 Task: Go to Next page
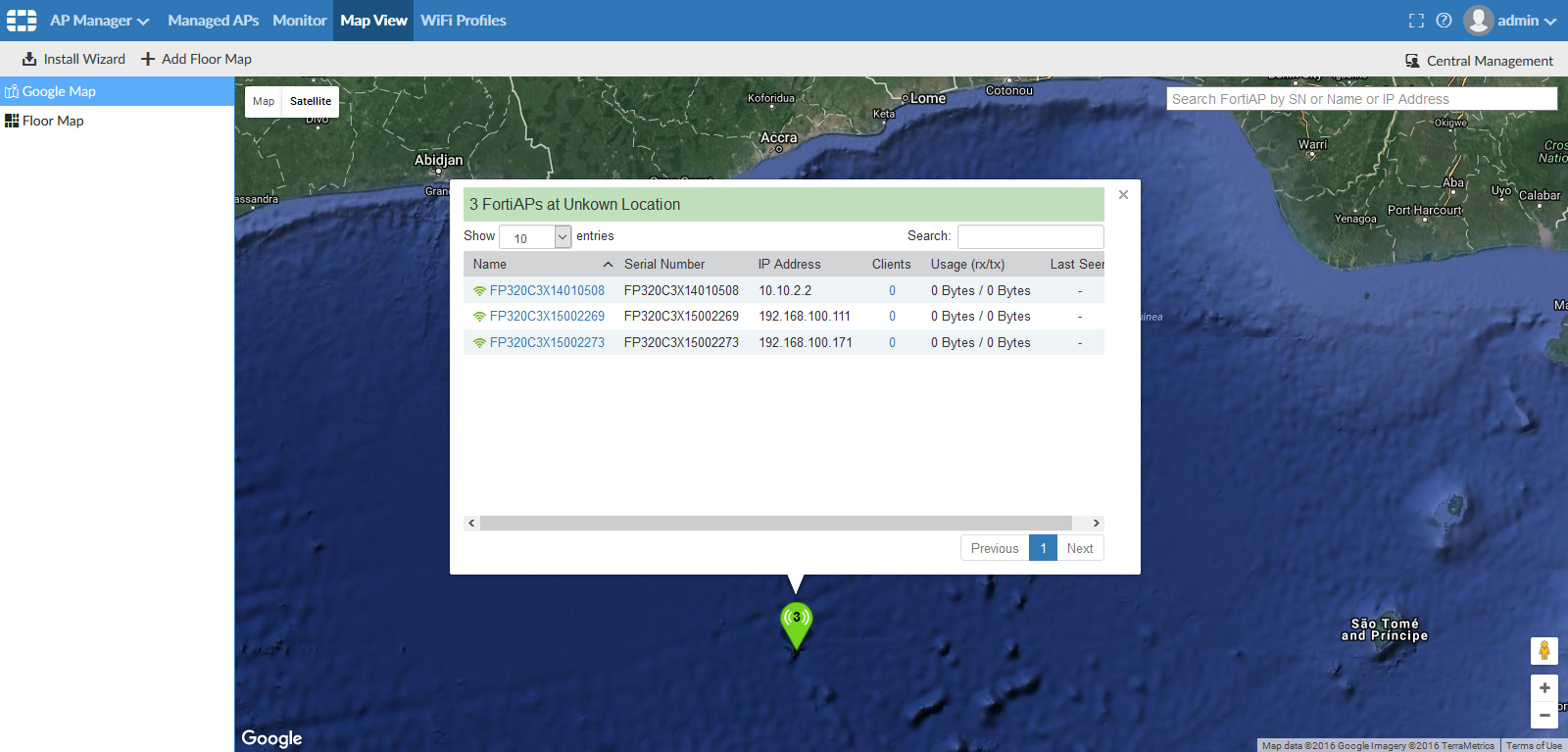1080,548
